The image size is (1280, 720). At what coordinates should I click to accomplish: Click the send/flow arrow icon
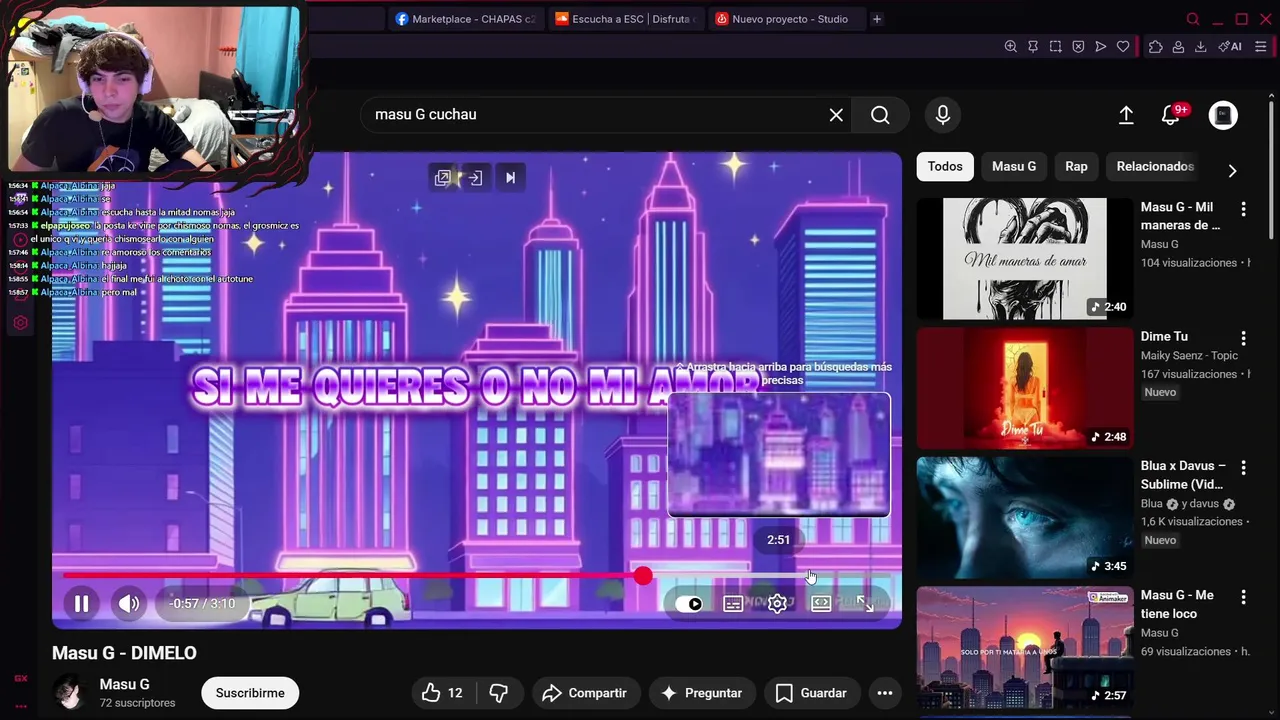(x=1100, y=47)
